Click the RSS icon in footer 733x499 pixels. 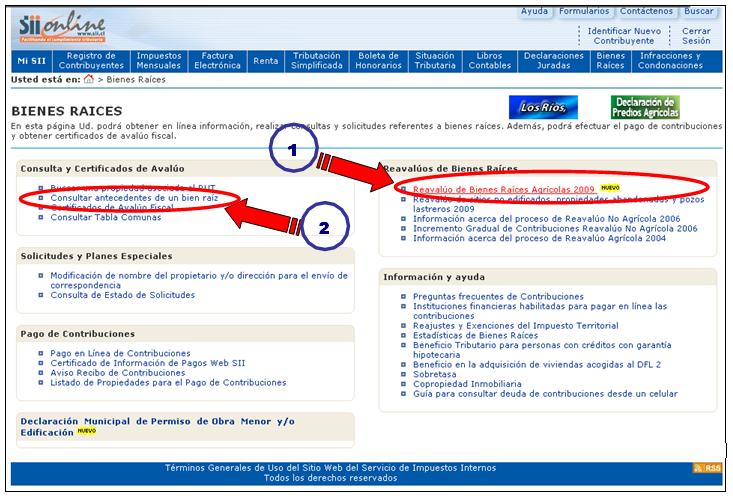[707, 468]
